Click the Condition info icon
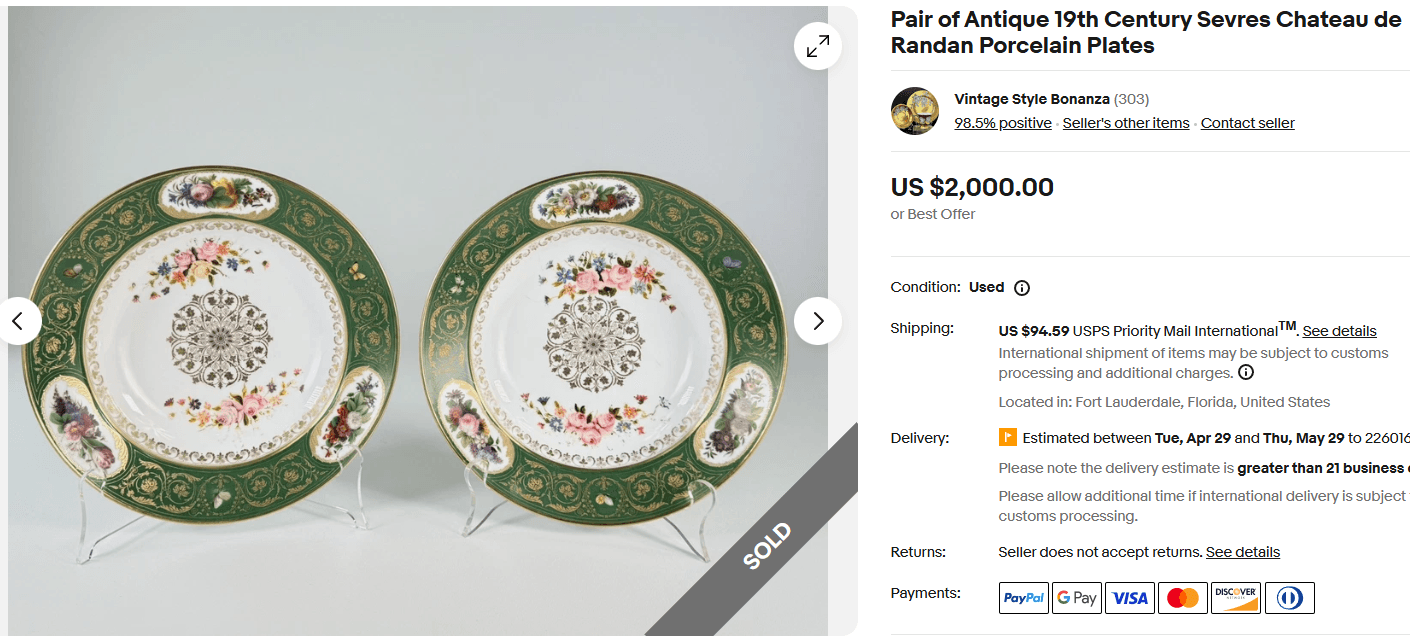The image size is (1410, 643). pyautogui.click(x=1022, y=288)
